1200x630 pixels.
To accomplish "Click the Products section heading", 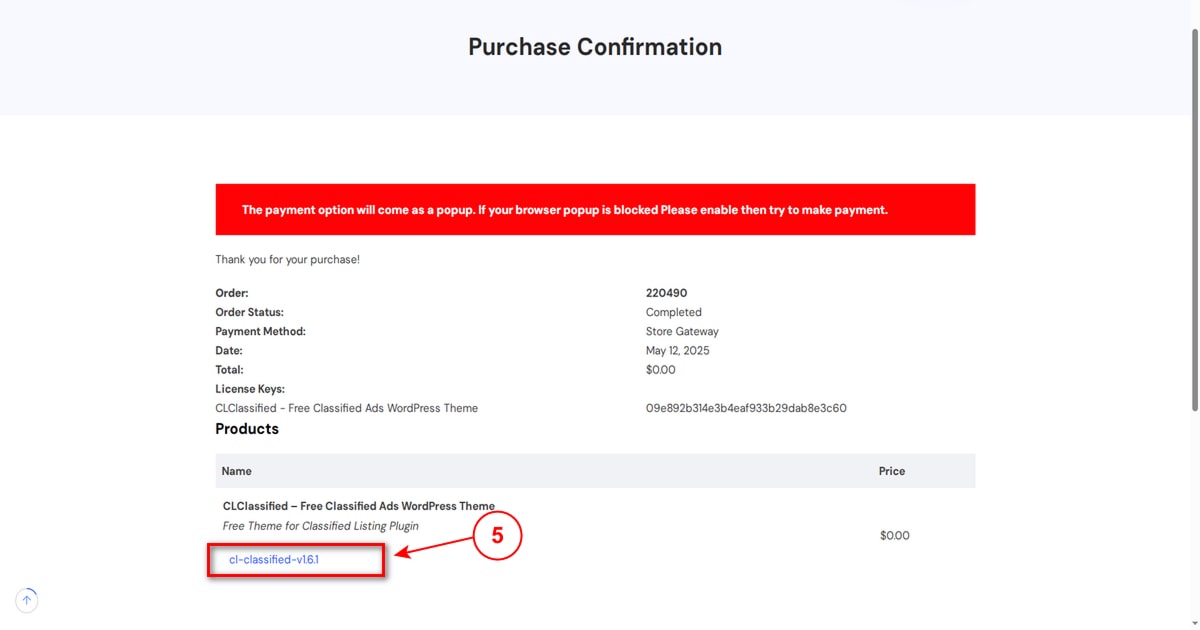I will [247, 429].
